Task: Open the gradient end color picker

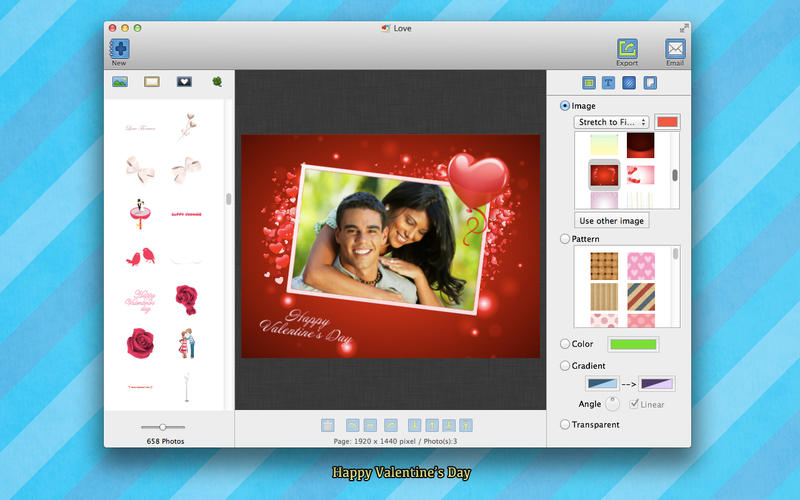Action: click(656, 383)
